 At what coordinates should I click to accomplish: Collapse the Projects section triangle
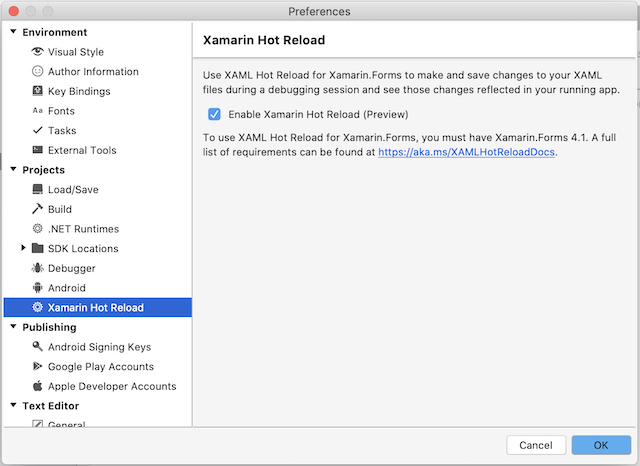click(13, 169)
